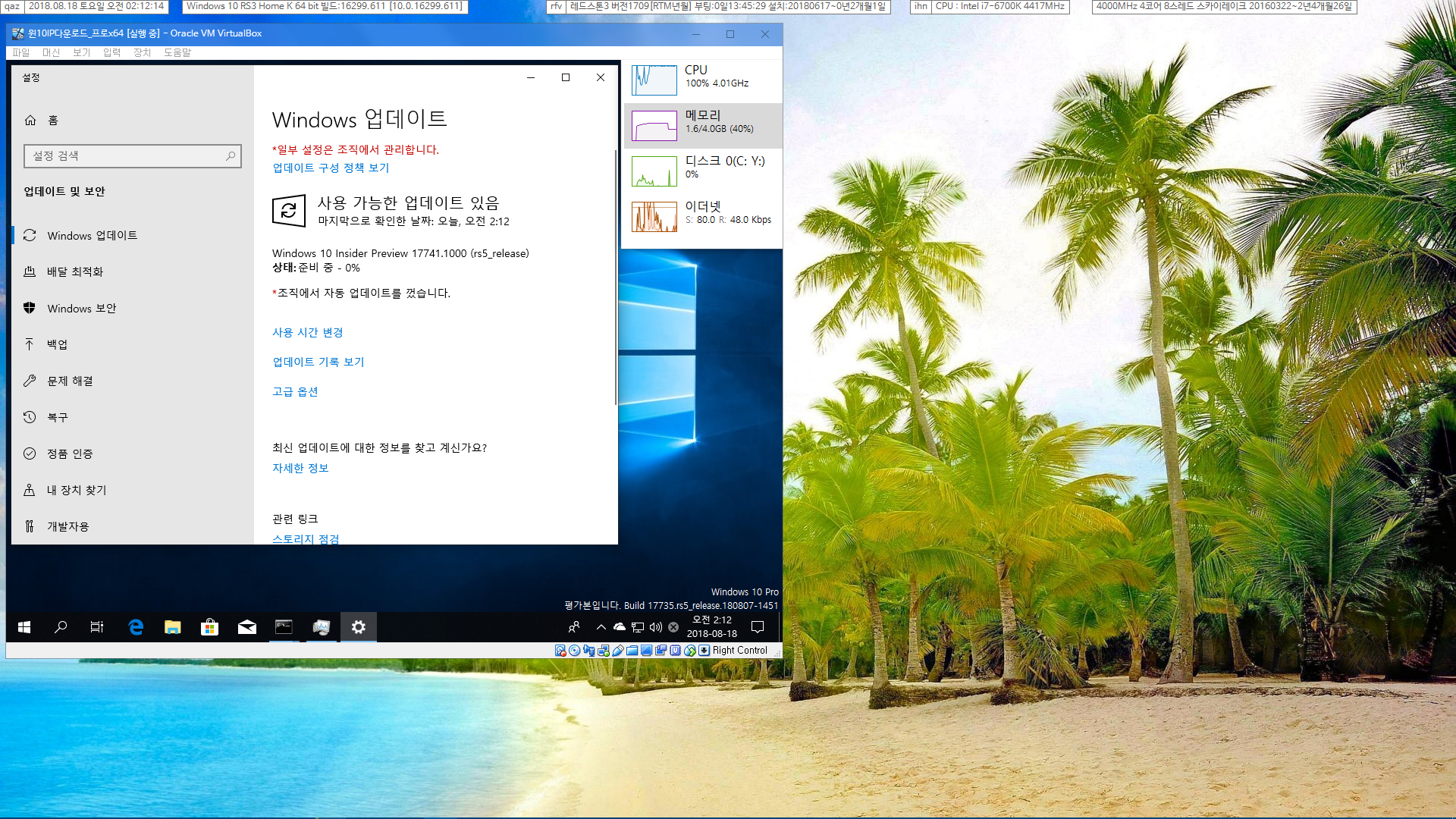Open 내 장치 찾기 page
Viewport: 1456px width, 819px height.
click(133, 490)
